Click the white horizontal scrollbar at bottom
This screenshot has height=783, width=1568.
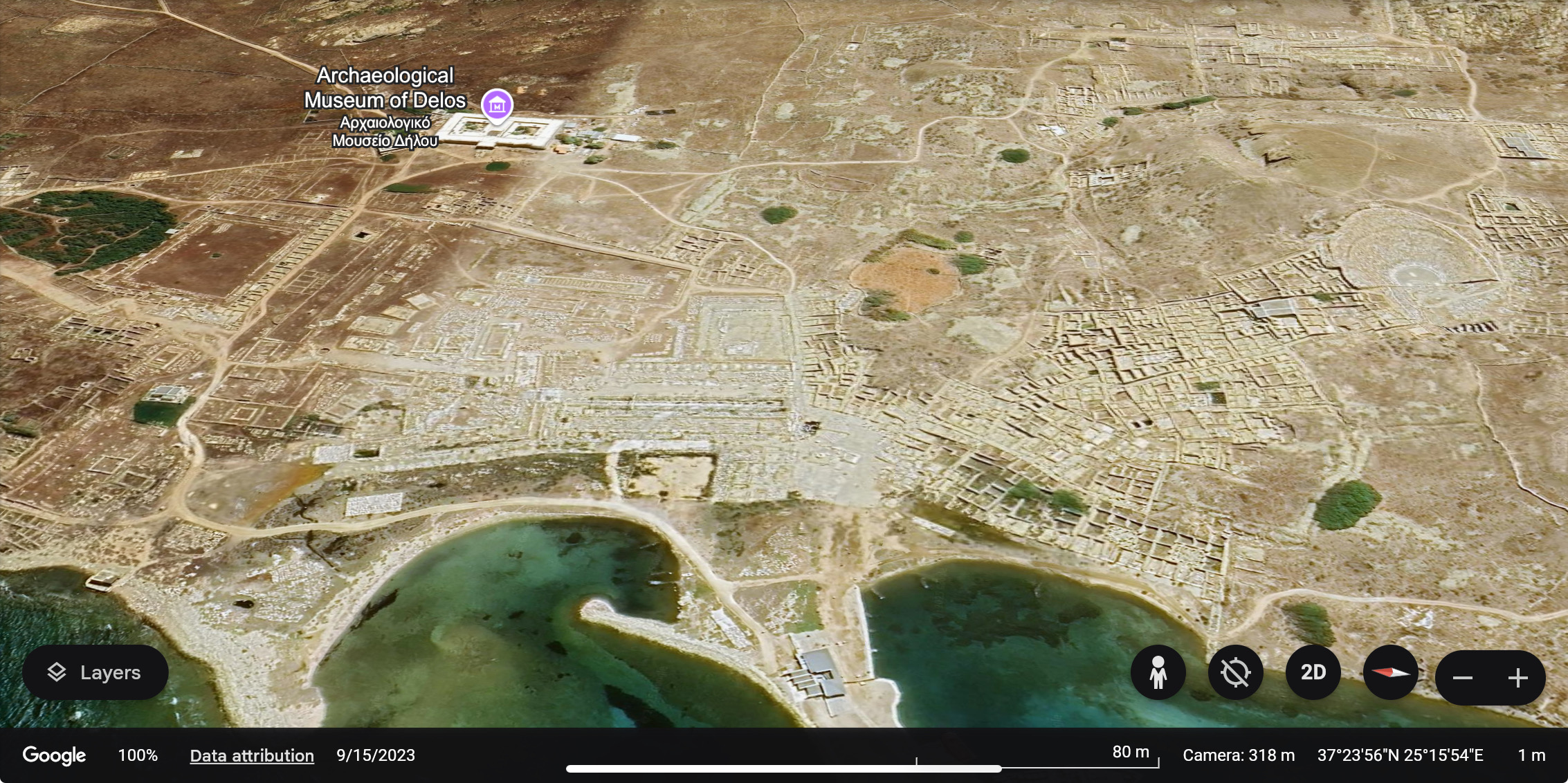coord(783,768)
